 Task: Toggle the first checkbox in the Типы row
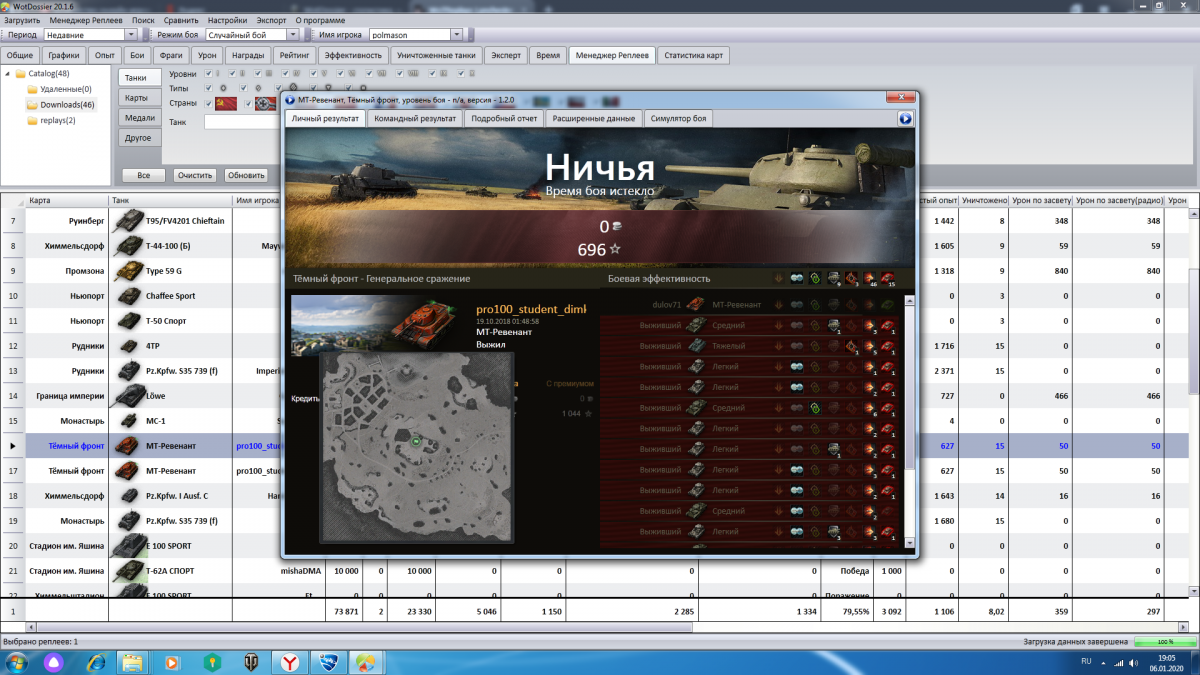coord(208,89)
